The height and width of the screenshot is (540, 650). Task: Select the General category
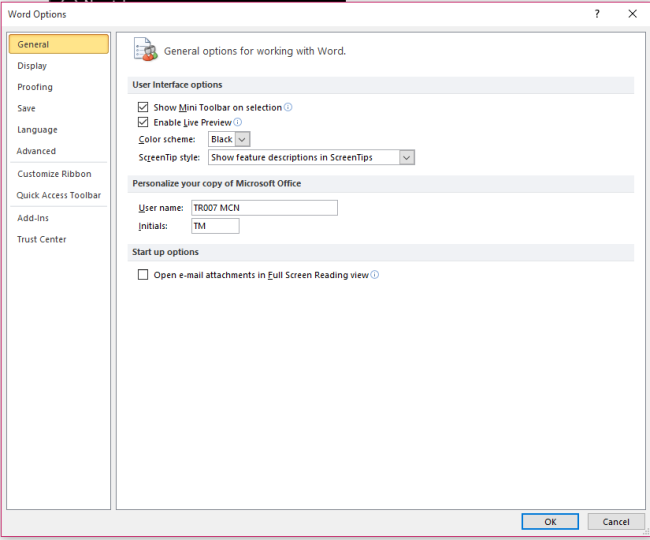(59, 44)
